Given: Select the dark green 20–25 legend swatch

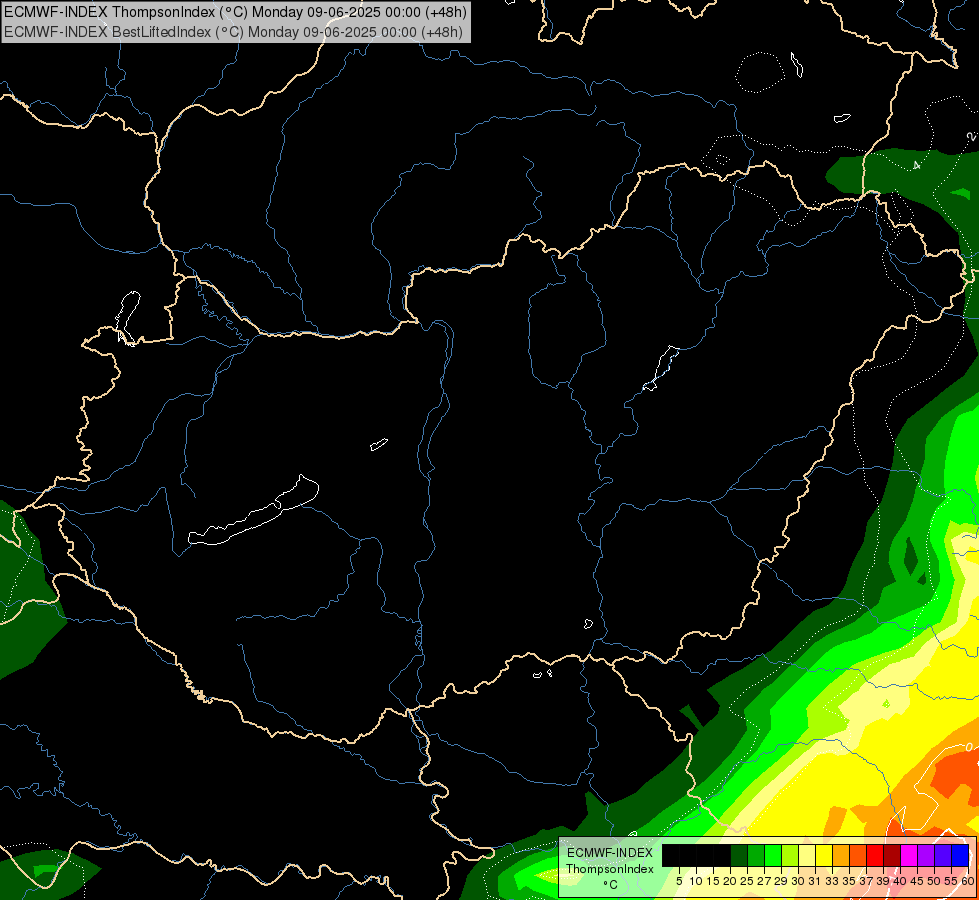Looking at the screenshot, I should coord(739,855).
